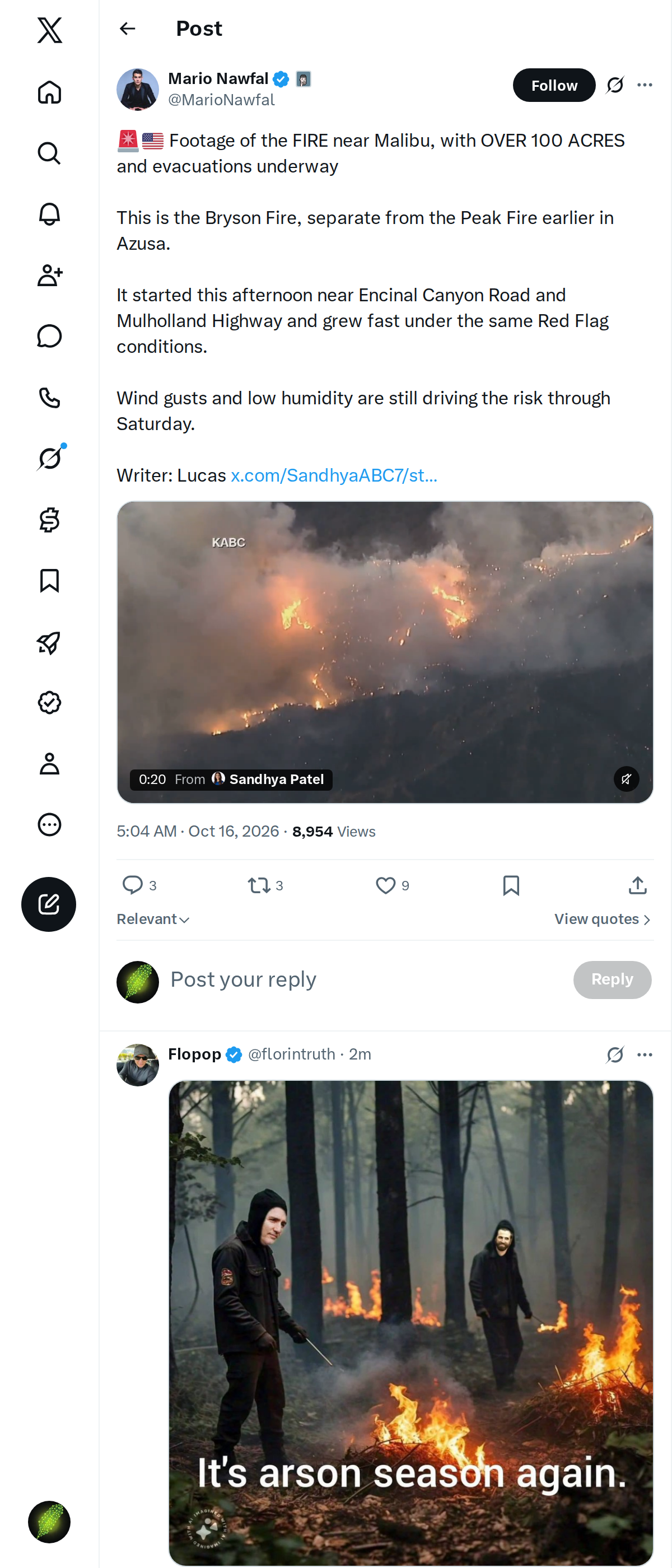Play the KABC fire video
This screenshot has width=672, height=1568.
coord(385,652)
